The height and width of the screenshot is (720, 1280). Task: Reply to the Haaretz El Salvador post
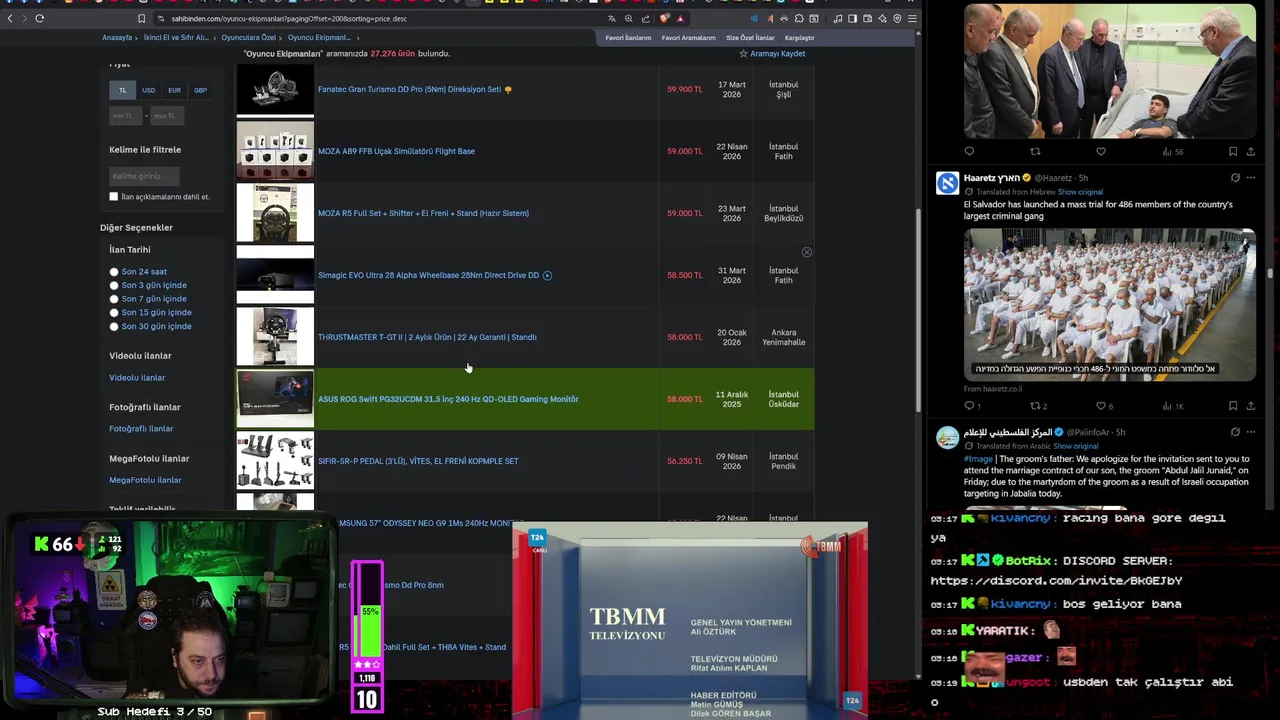[969, 406]
